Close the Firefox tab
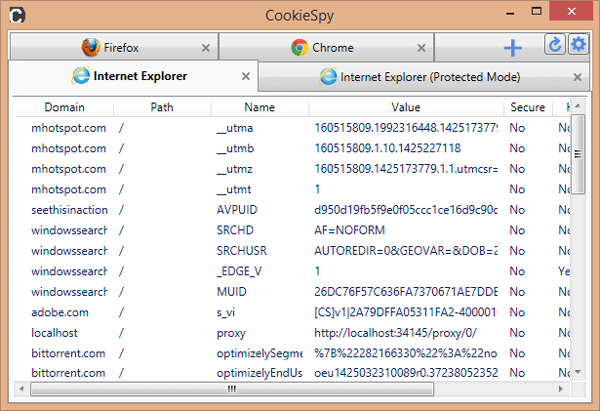This screenshot has height=411, width=600. pos(206,48)
